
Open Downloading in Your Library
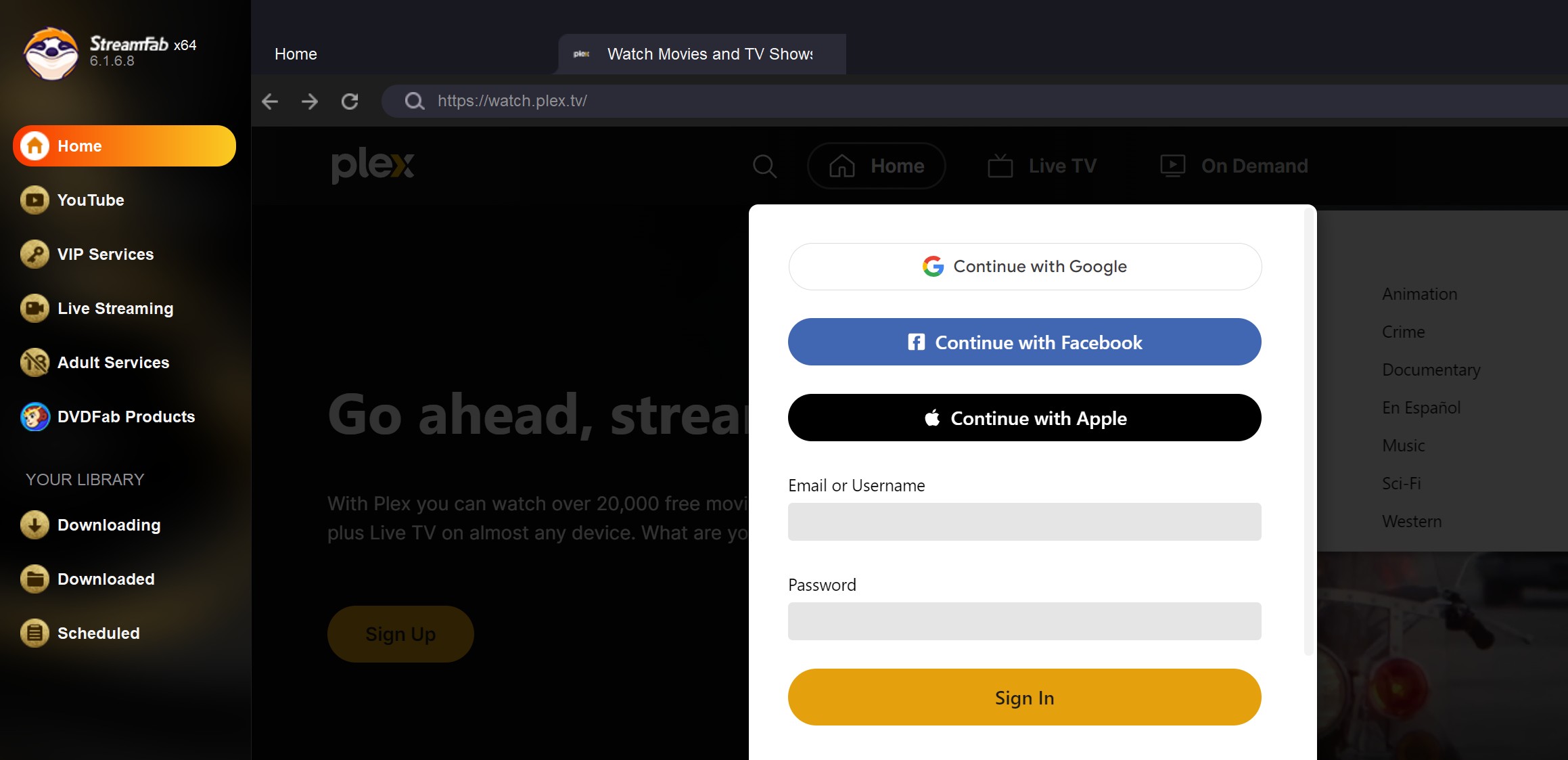(x=109, y=525)
